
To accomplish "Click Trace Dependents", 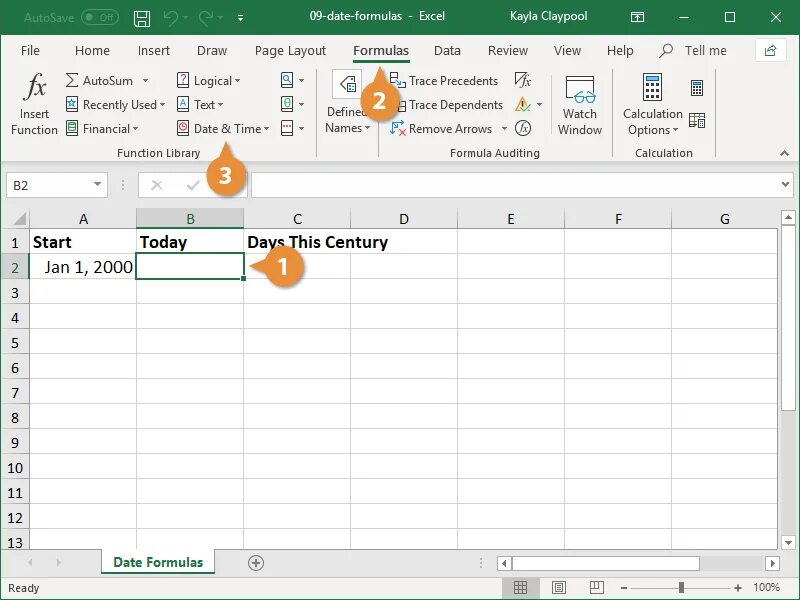I will (x=446, y=105).
